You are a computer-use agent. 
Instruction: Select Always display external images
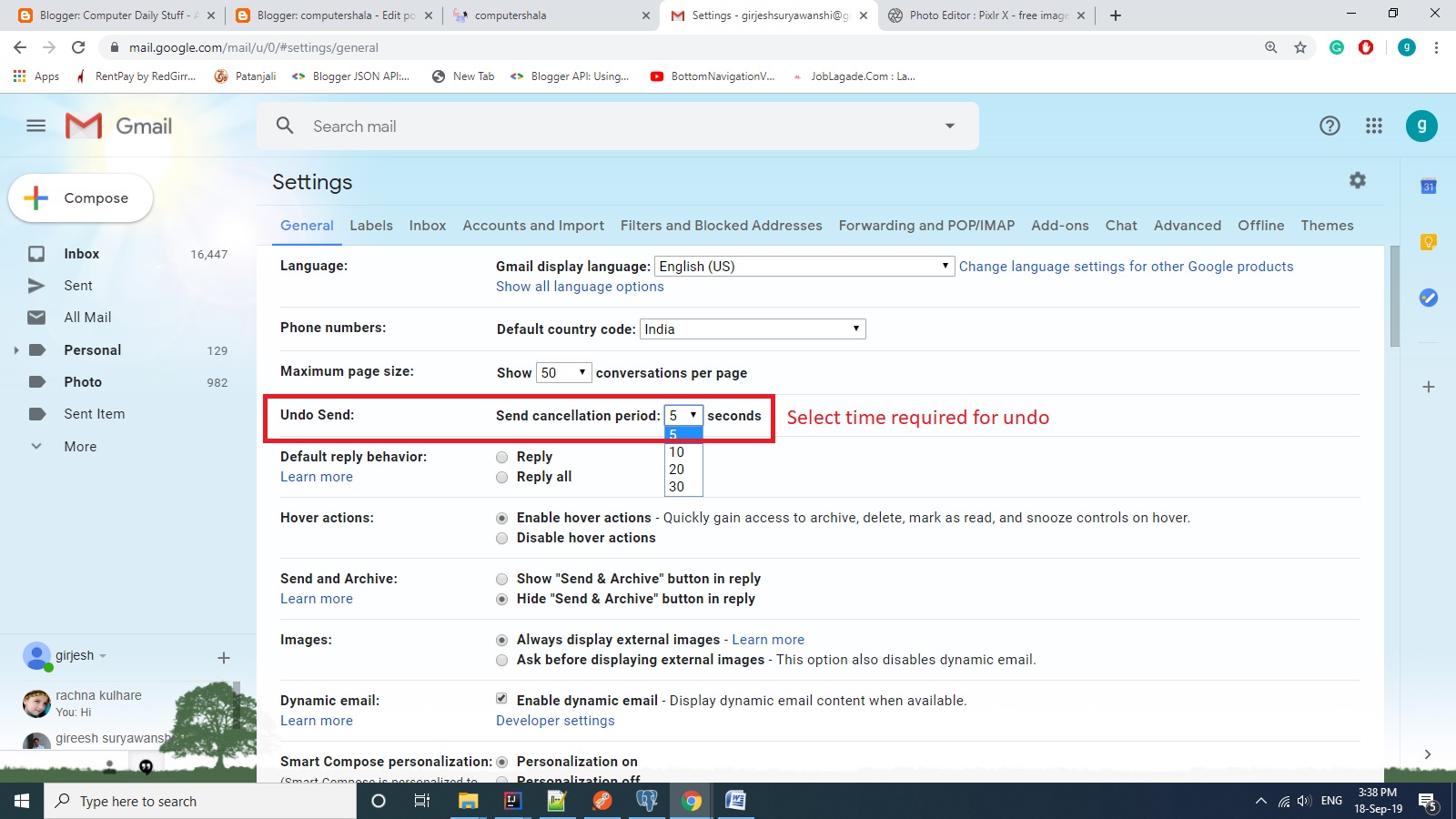pos(501,640)
